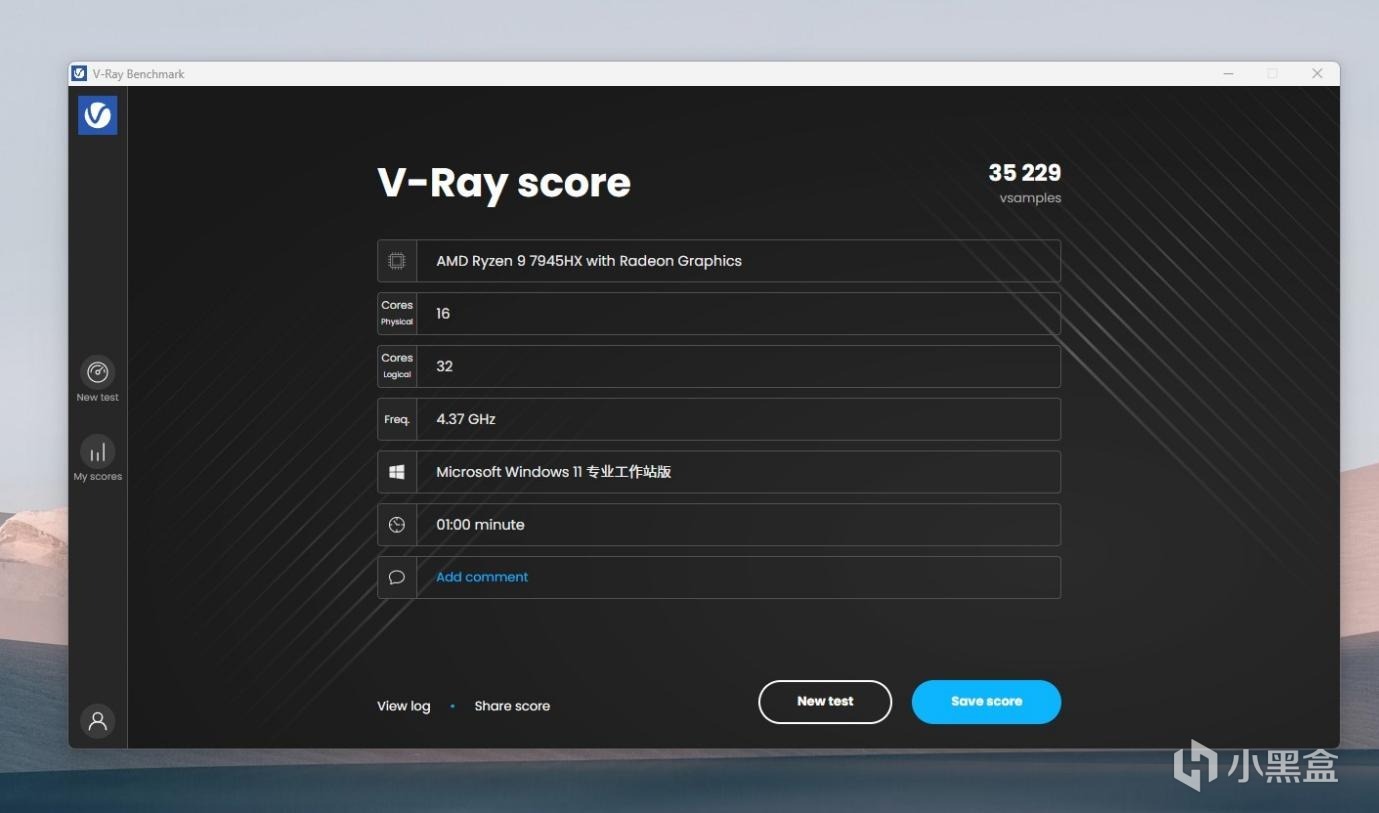Click the CPU chip icon beside the processor name
This screenshot has height=813, width=1379.
(397, 261)
